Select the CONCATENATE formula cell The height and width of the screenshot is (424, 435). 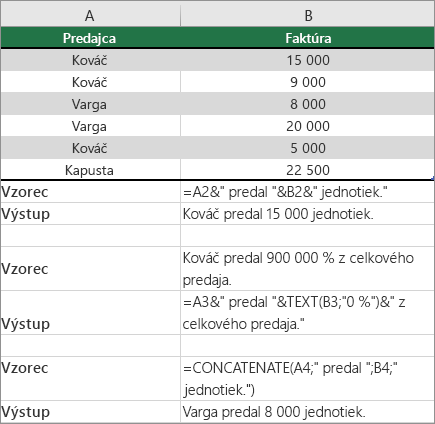coord(307,379)
